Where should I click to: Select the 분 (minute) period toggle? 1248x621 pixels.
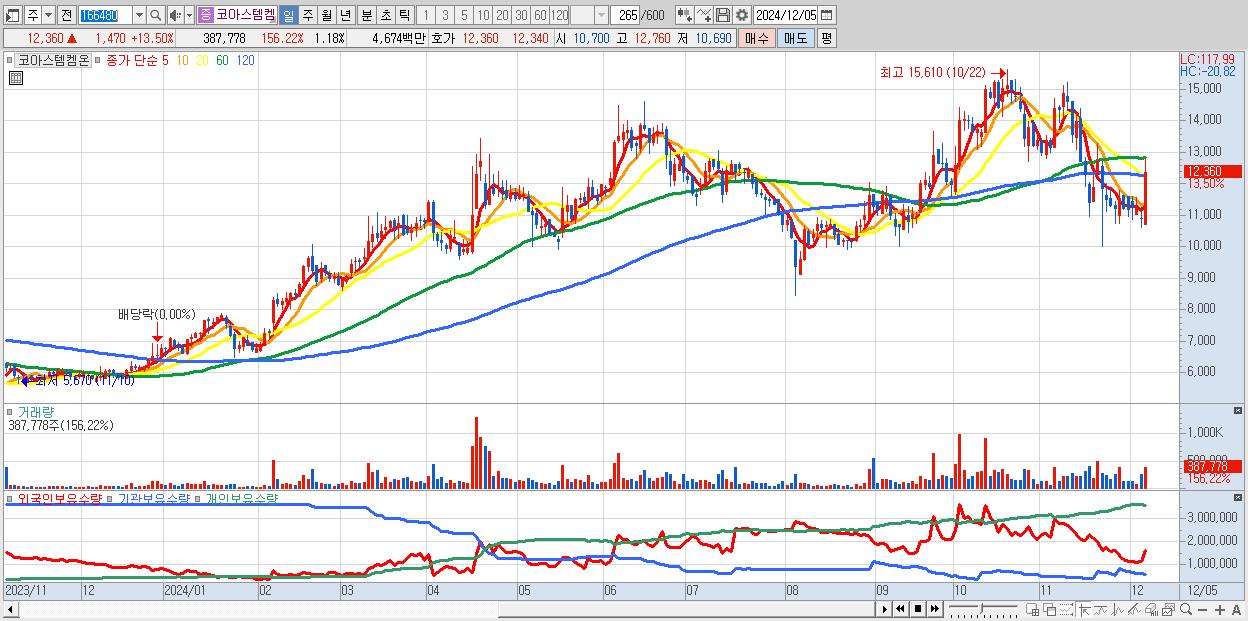[366, 16]
